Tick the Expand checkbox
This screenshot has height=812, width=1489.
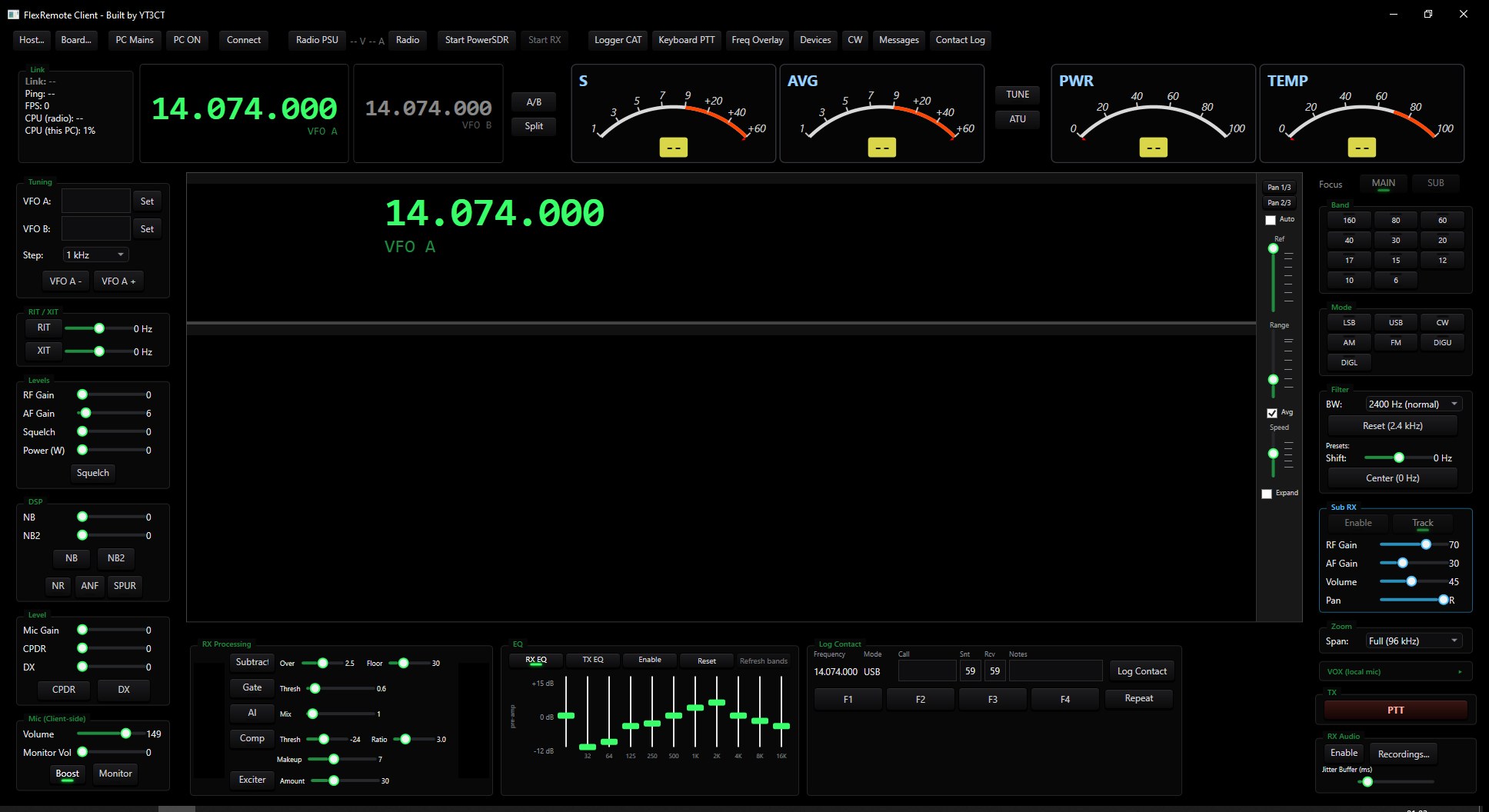click(x=1267, y=494)
